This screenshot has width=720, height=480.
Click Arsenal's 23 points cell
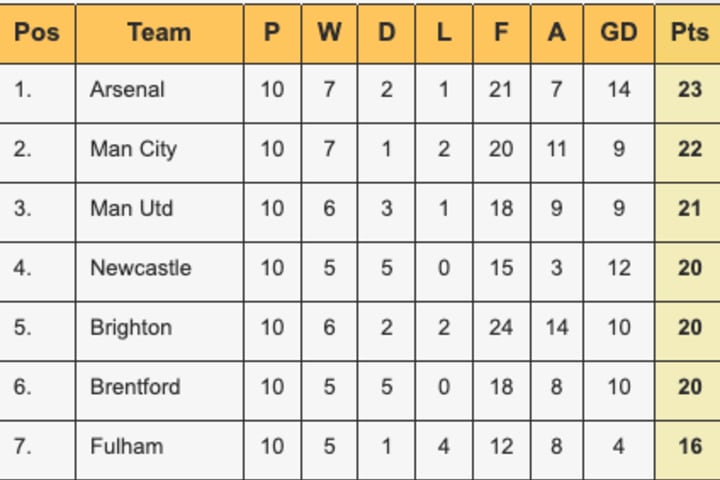coord(689,90)
